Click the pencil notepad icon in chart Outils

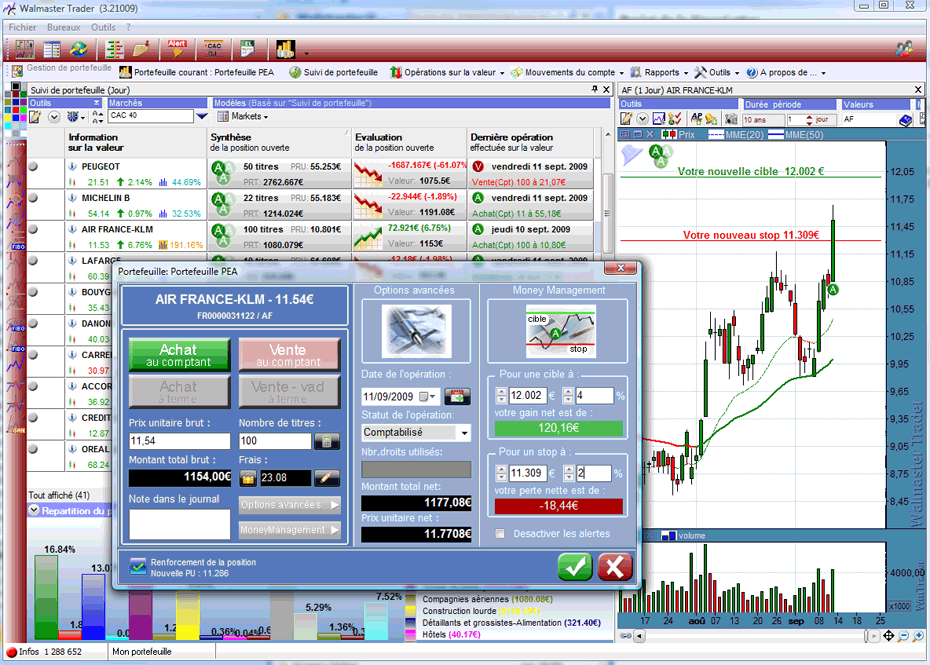click(x=626, y=119)
